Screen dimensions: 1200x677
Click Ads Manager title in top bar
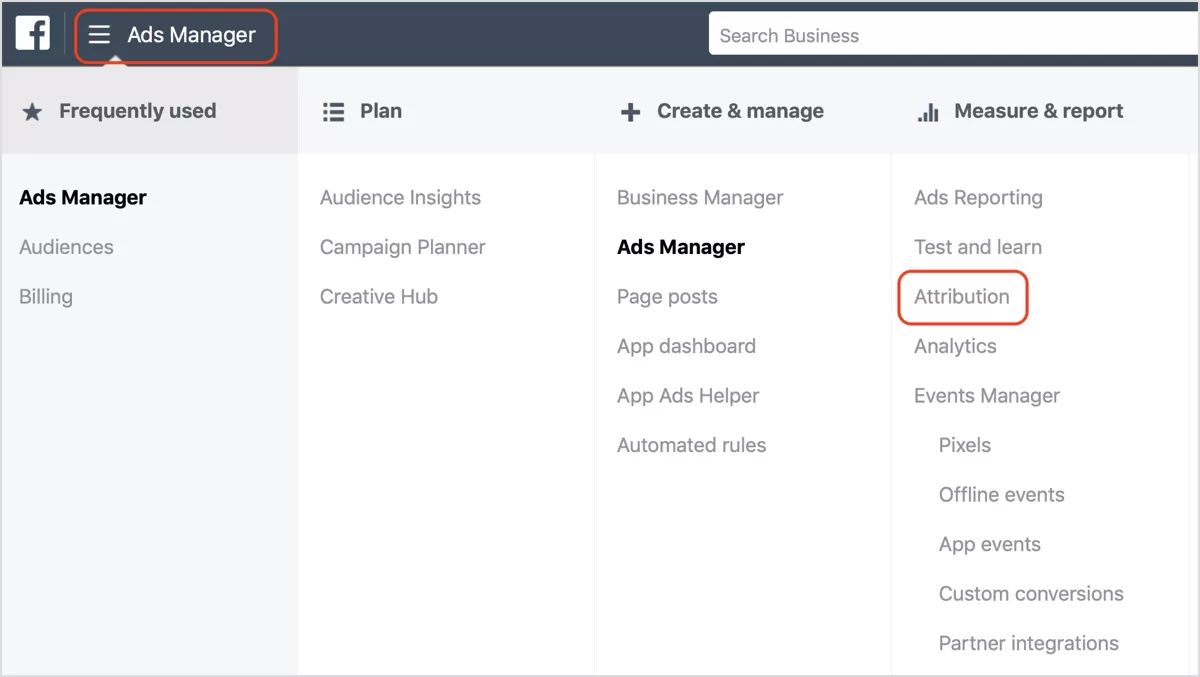(192, 35)
